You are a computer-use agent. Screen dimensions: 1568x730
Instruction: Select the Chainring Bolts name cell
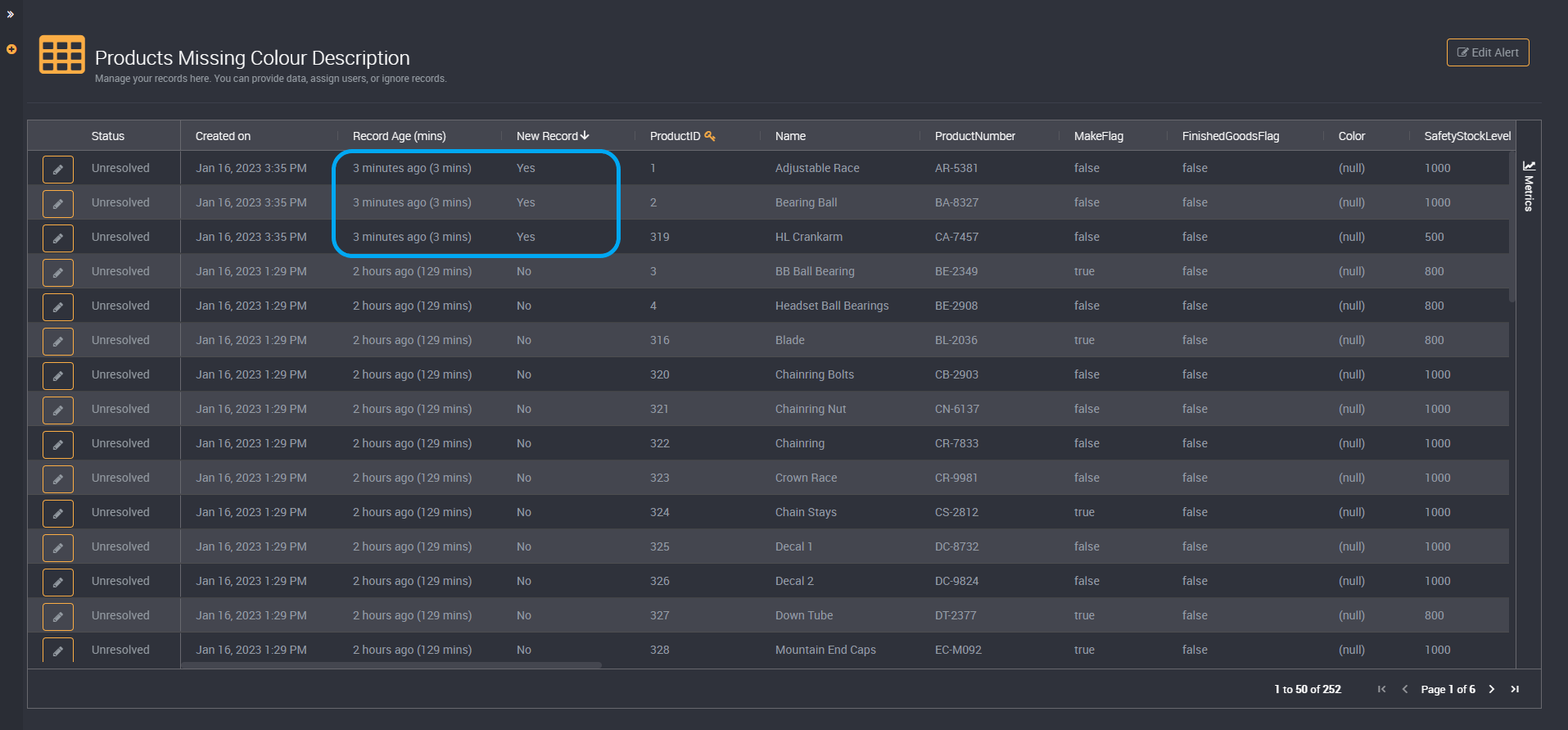point(815,374)
